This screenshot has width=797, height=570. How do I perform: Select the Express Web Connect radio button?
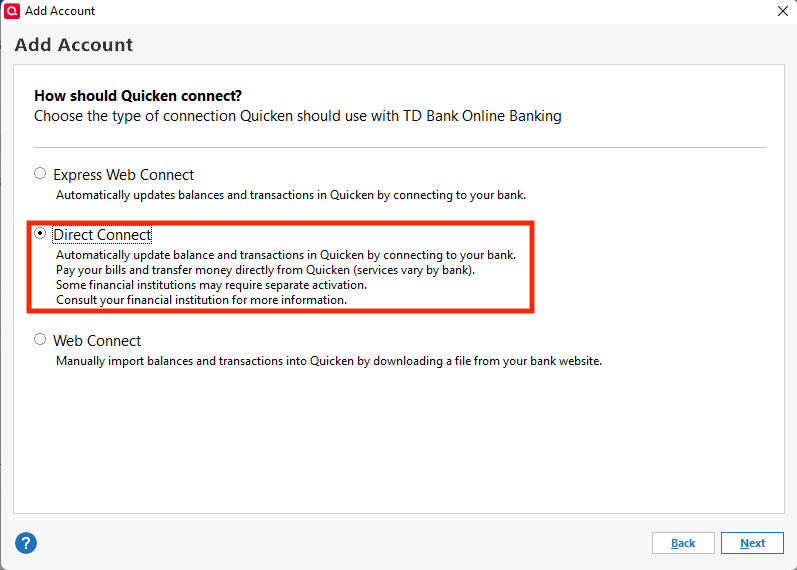coord(40,173)
